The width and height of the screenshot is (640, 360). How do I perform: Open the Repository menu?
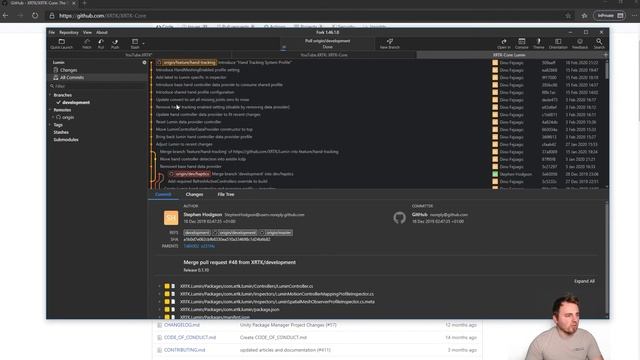(x=69, y=32)
